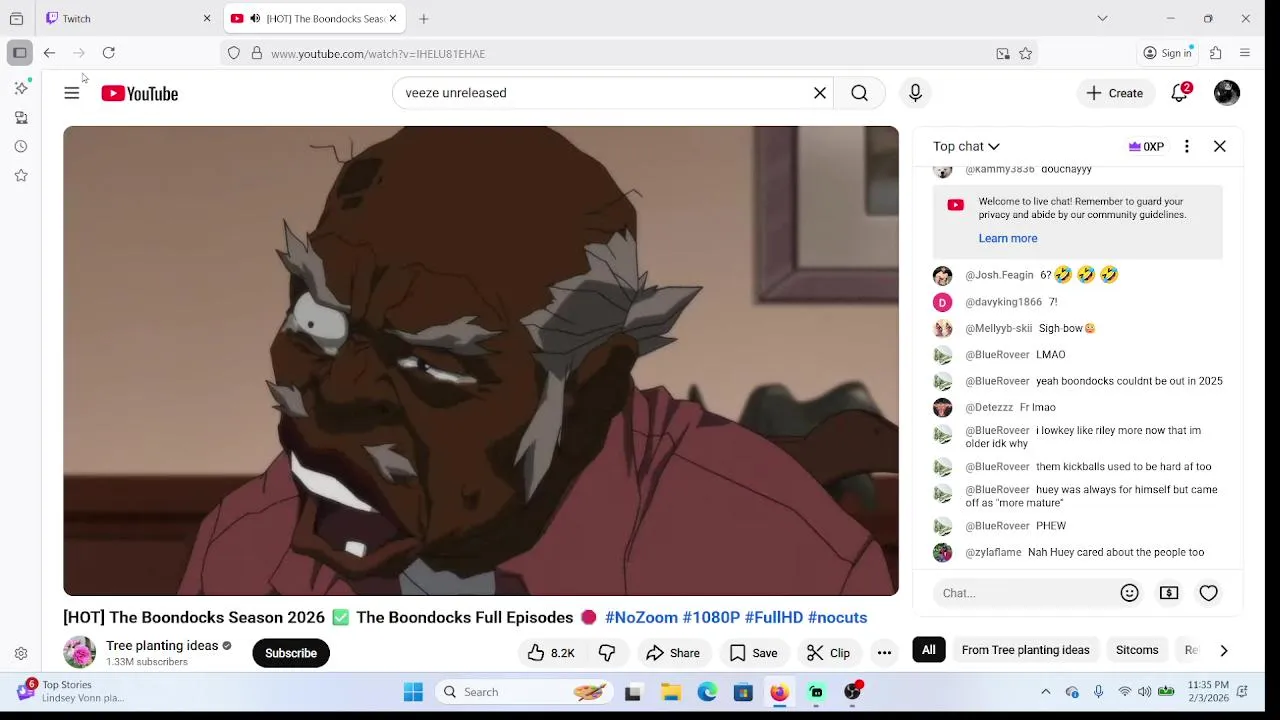Click in the Chat message field
Screen dimensions: 1280x720
tap(1025, 593)
